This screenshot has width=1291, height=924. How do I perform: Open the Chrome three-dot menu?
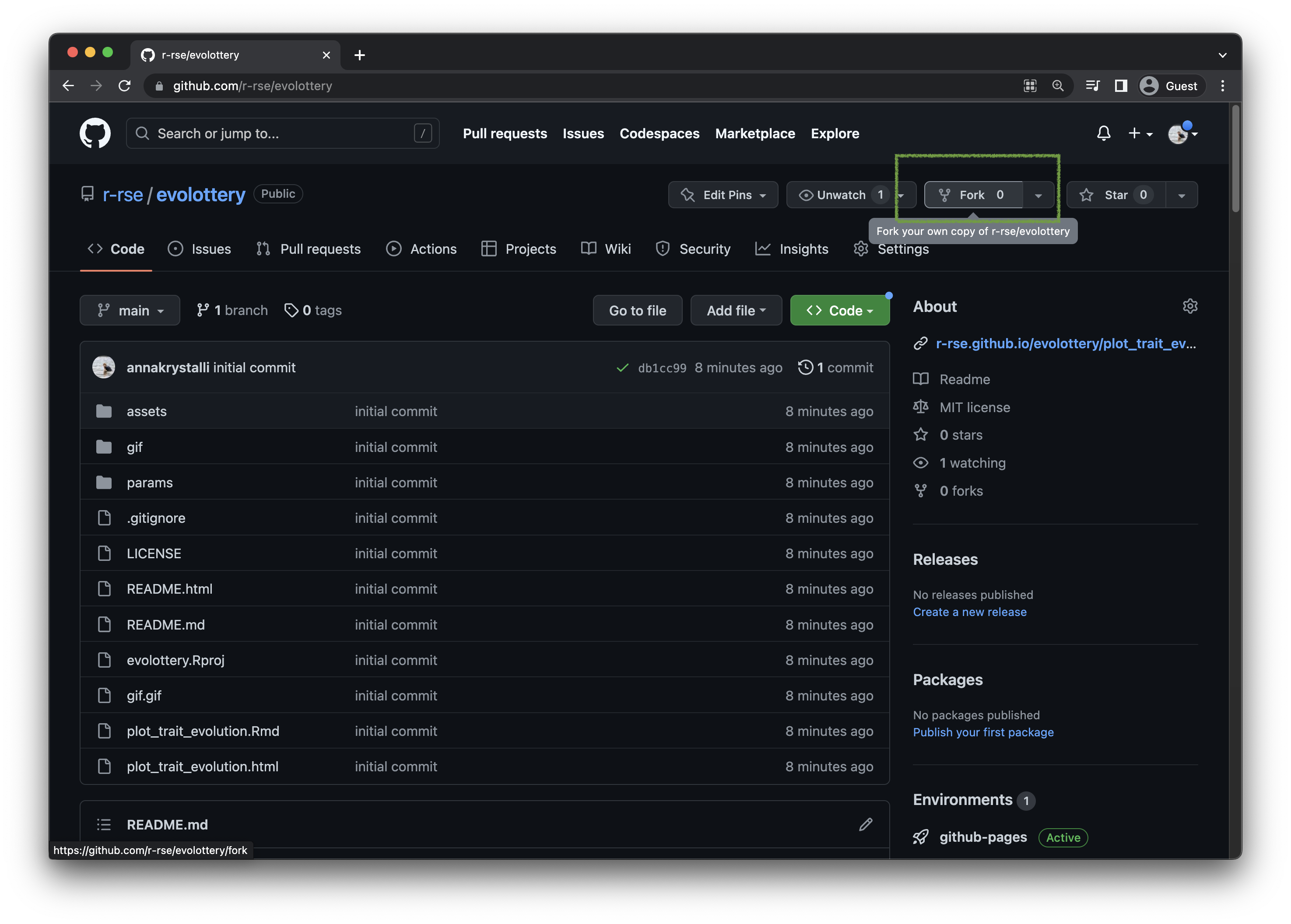(1222, 86)
